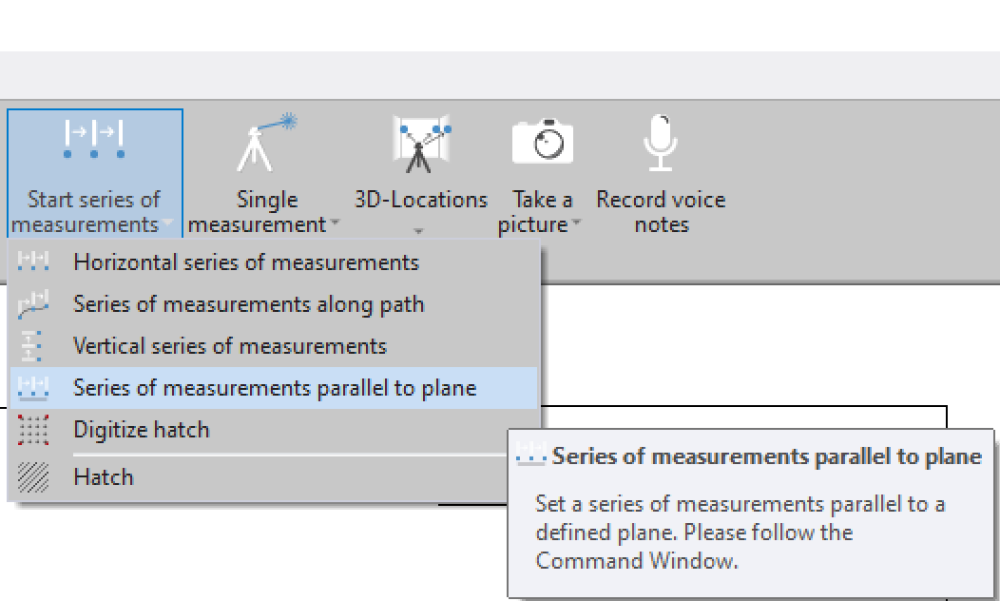The height and width of the screenshot is (601, 1000).
Task: Open the 3D-Locations tool icon
Action: [420, 143]
